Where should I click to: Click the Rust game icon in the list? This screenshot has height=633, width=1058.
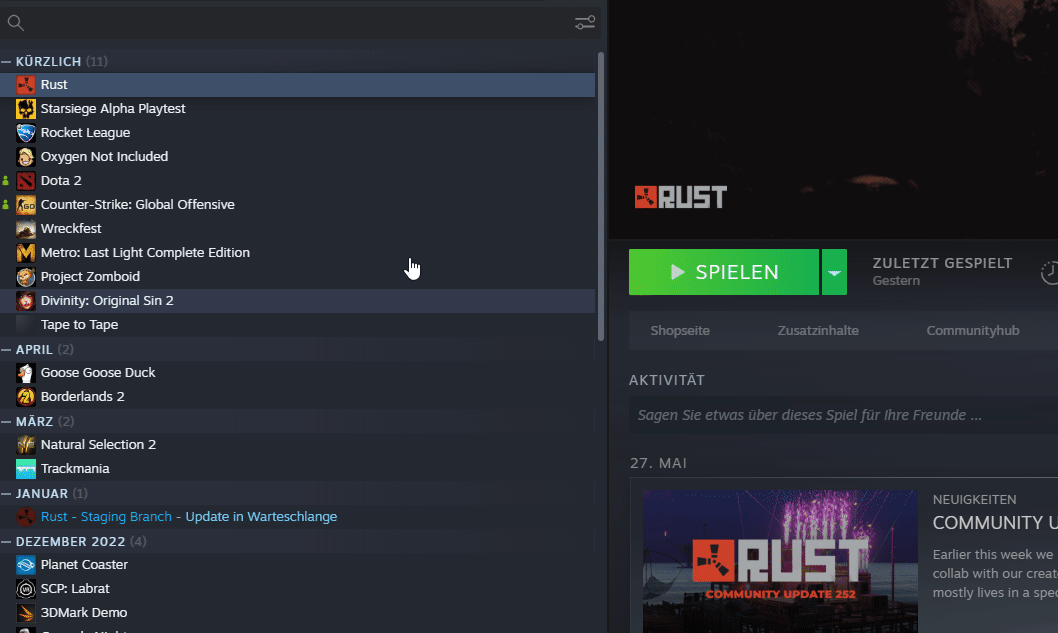(26, 85)
